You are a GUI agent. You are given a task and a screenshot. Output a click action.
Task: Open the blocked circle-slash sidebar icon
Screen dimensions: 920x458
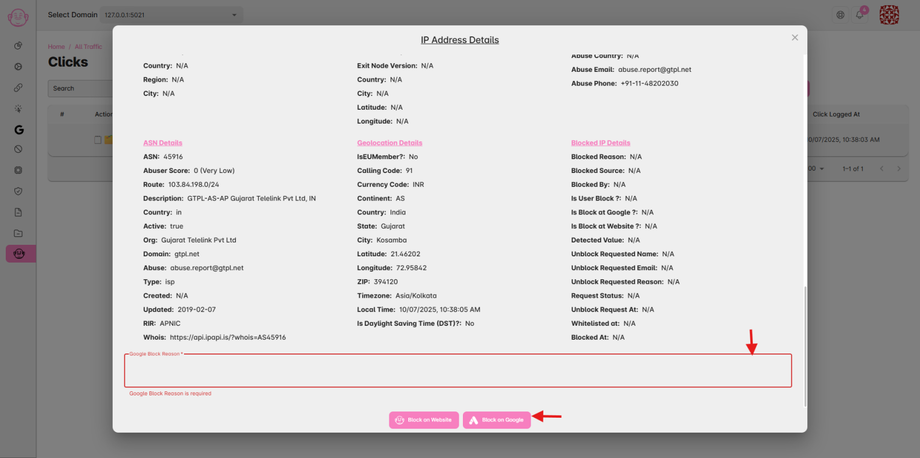pos(18,150)
